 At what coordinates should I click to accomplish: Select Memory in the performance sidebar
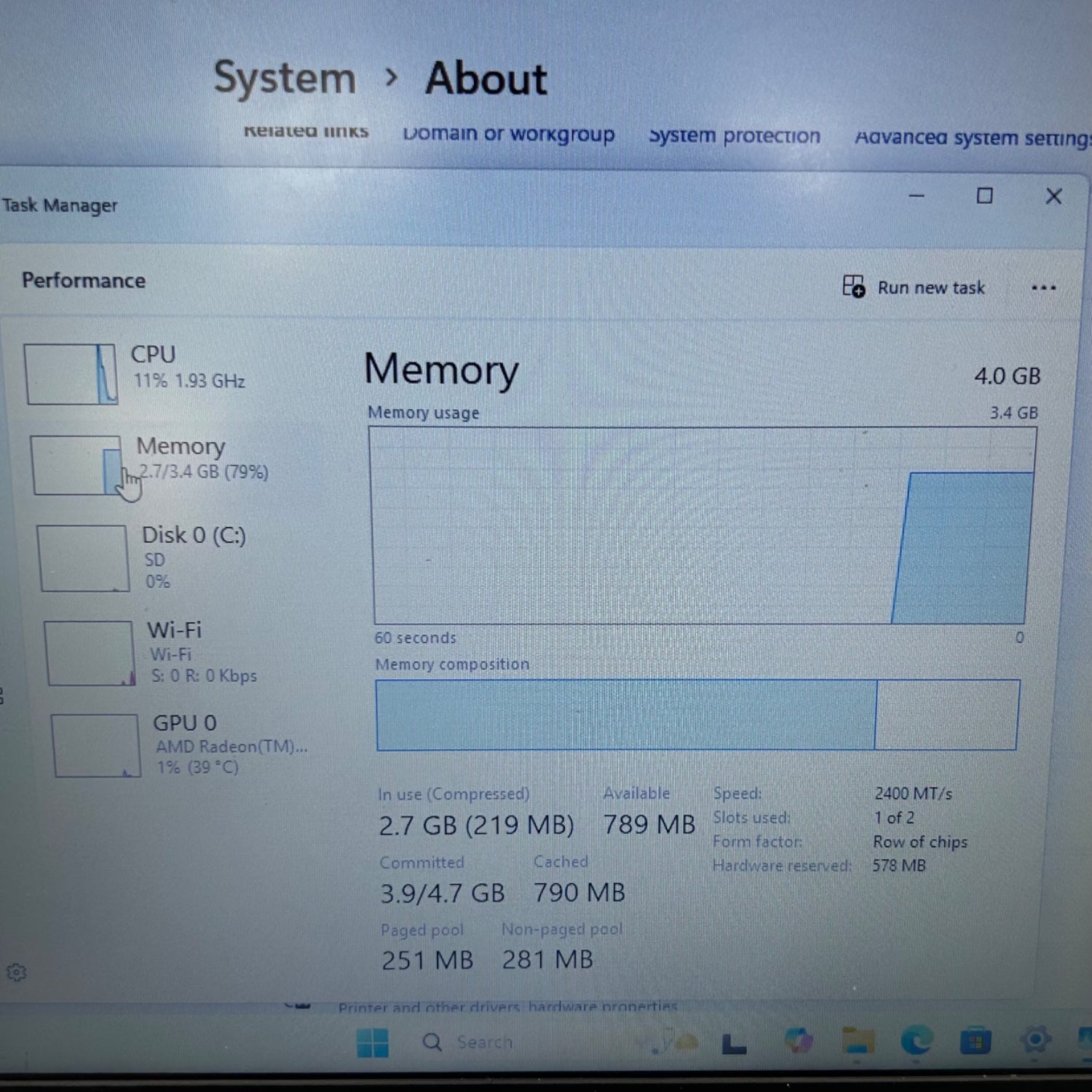coord(179,459)
